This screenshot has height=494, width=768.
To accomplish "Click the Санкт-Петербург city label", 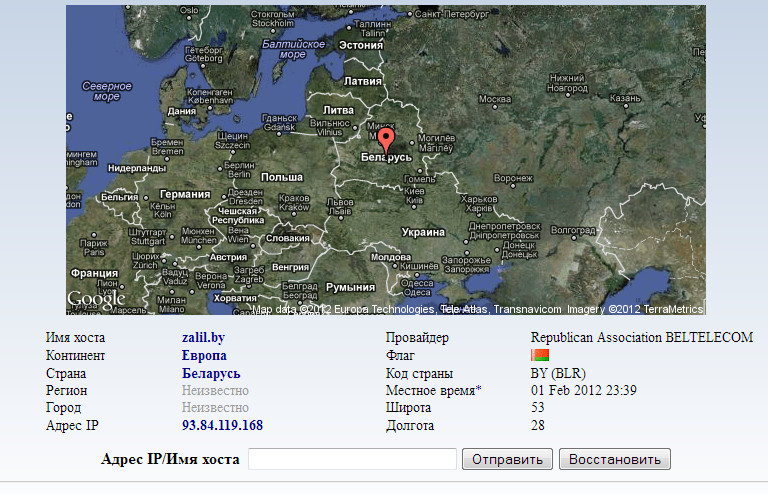I will (452, 14).
